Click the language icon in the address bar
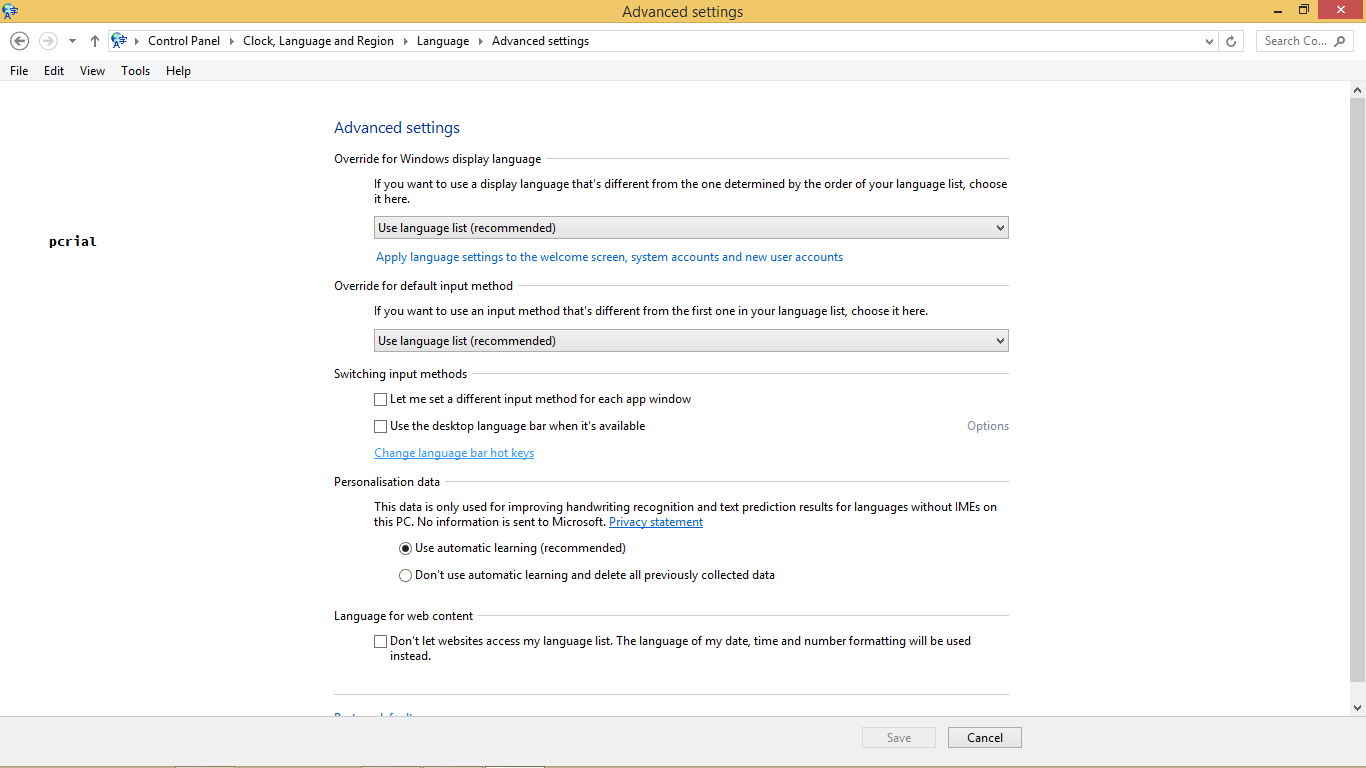1366x768 pixels. tap(119, 40)
